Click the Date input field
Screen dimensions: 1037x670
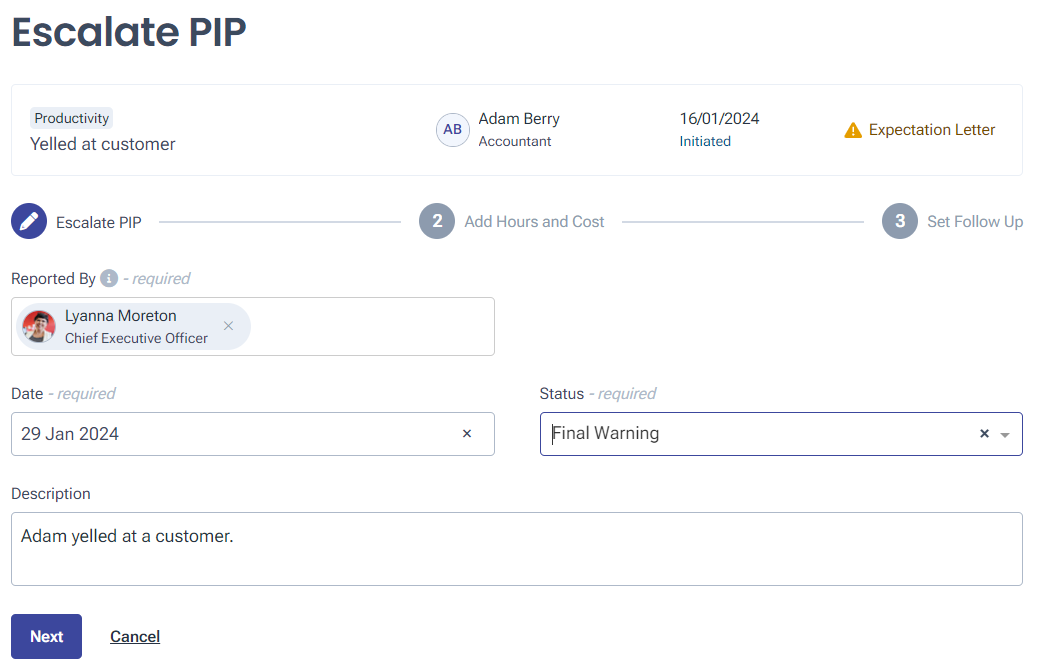pos(235,434)
